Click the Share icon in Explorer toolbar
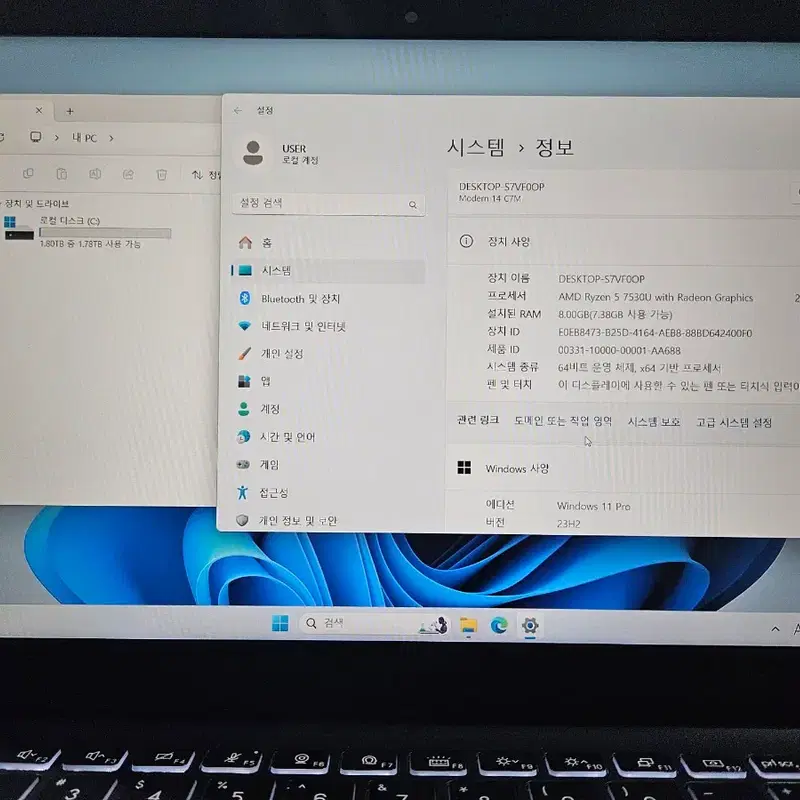The height and width of the screenshot is (800, 800). tap(128, 175)
